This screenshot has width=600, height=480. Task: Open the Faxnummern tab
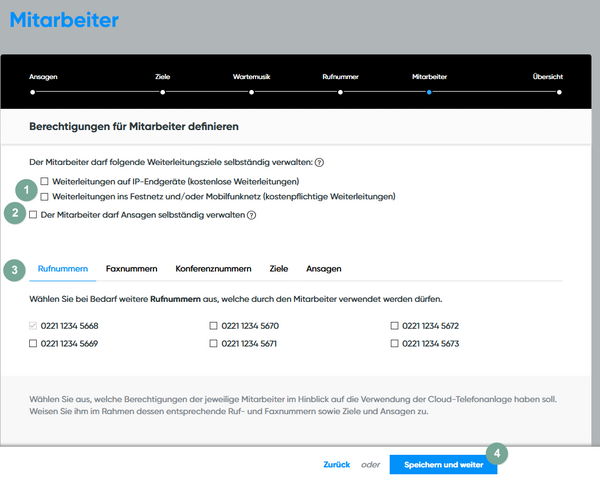coord(131,269)
